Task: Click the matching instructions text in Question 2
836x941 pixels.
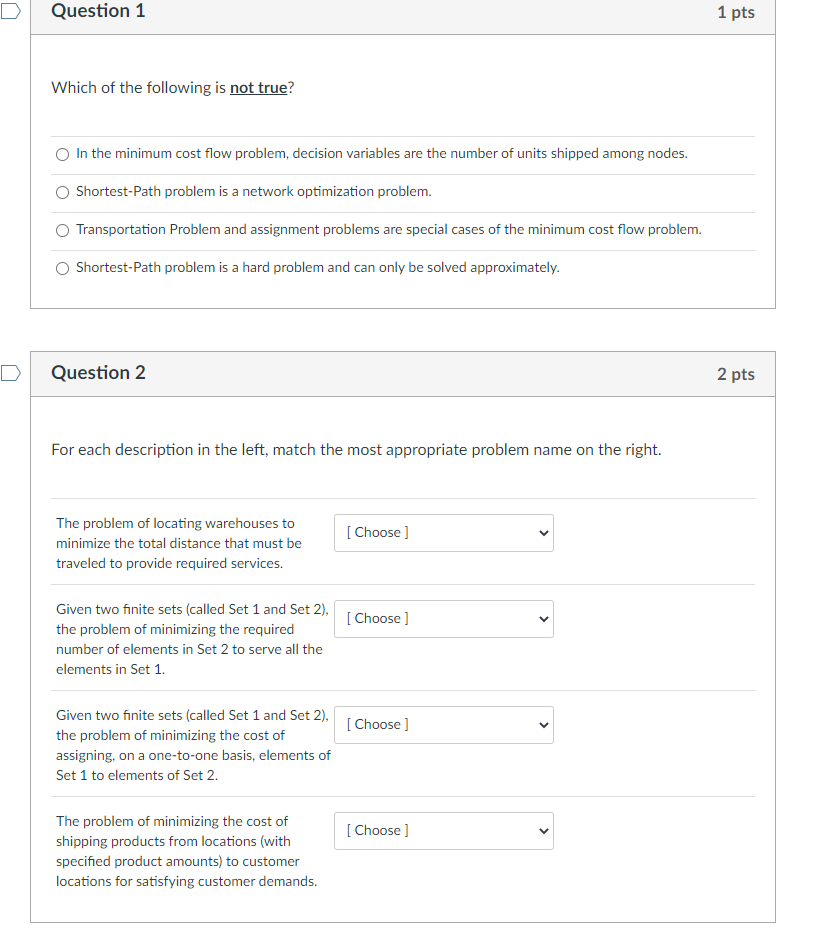Action: click(355, 449)
